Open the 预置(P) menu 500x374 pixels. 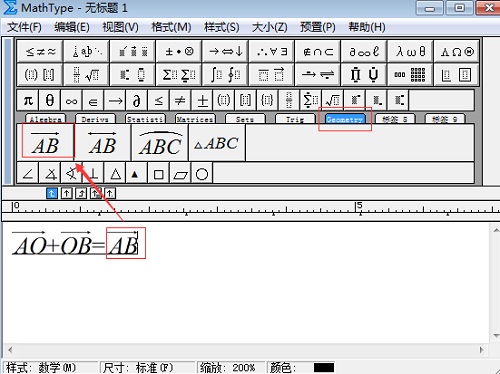(318, 27)
